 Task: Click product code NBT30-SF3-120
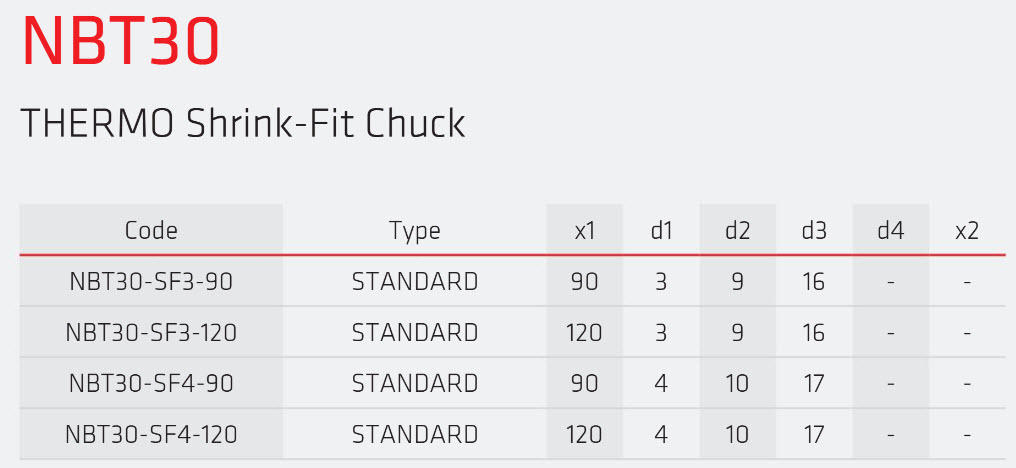(151, 333)
